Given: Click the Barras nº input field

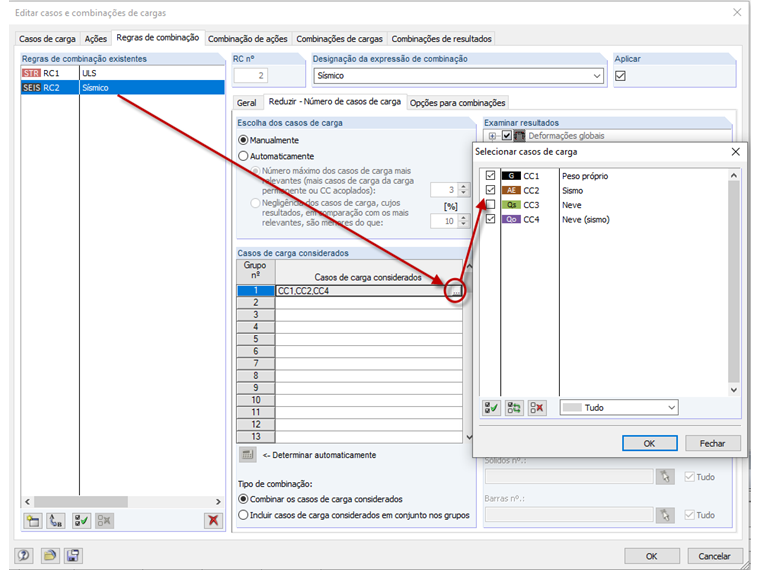Looking at the screenshot, I should (x=569, y=515).
